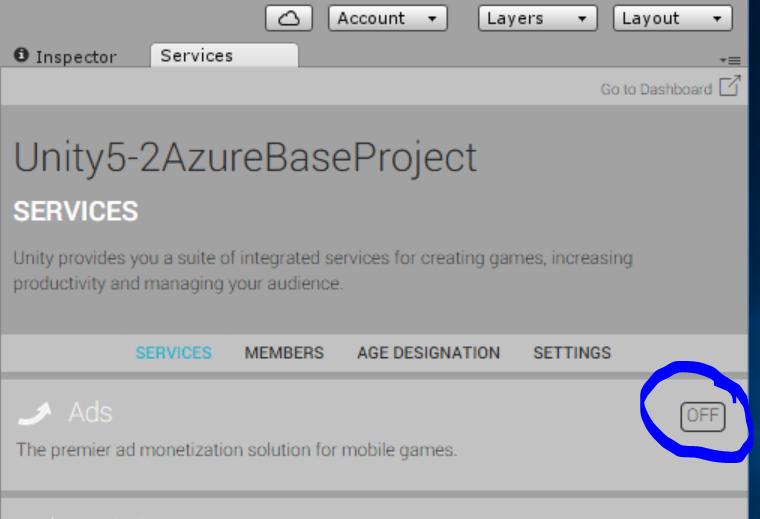
Task: Select the SERVICES navigation item
Action: coord(174,353)
